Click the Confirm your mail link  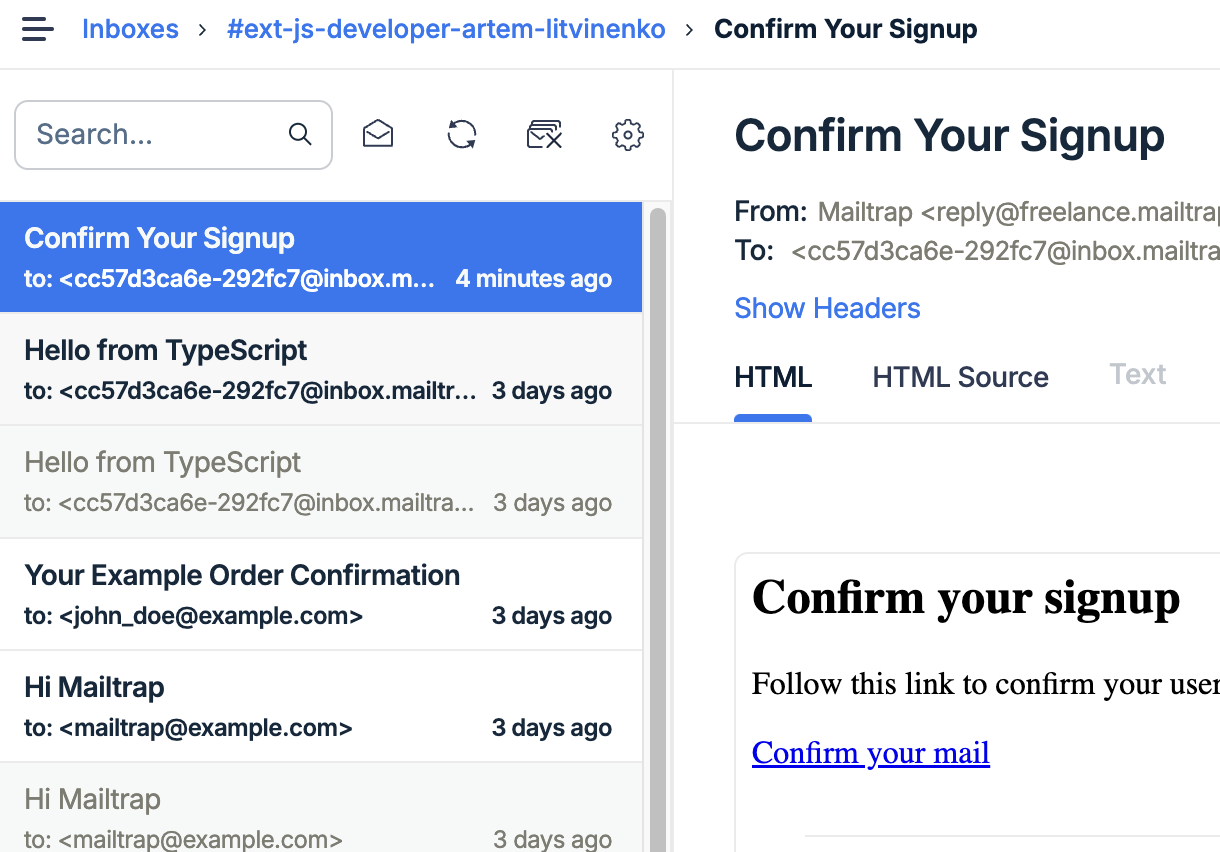coord(871,752)
